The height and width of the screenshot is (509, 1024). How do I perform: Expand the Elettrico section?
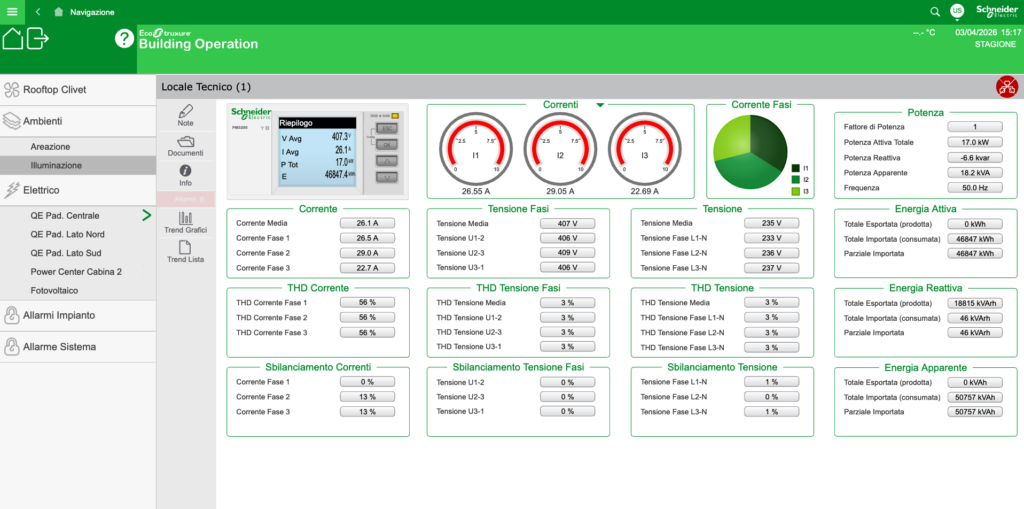(42, 189)
